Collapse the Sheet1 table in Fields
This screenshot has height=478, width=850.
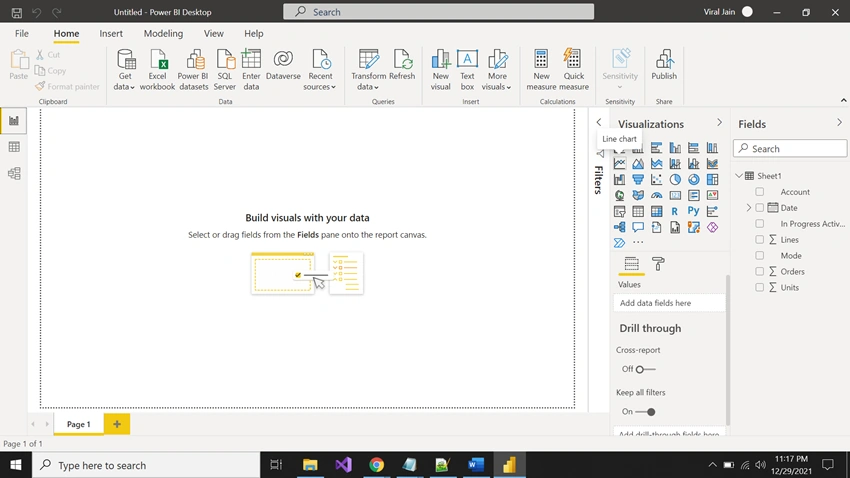pos(739,176)
